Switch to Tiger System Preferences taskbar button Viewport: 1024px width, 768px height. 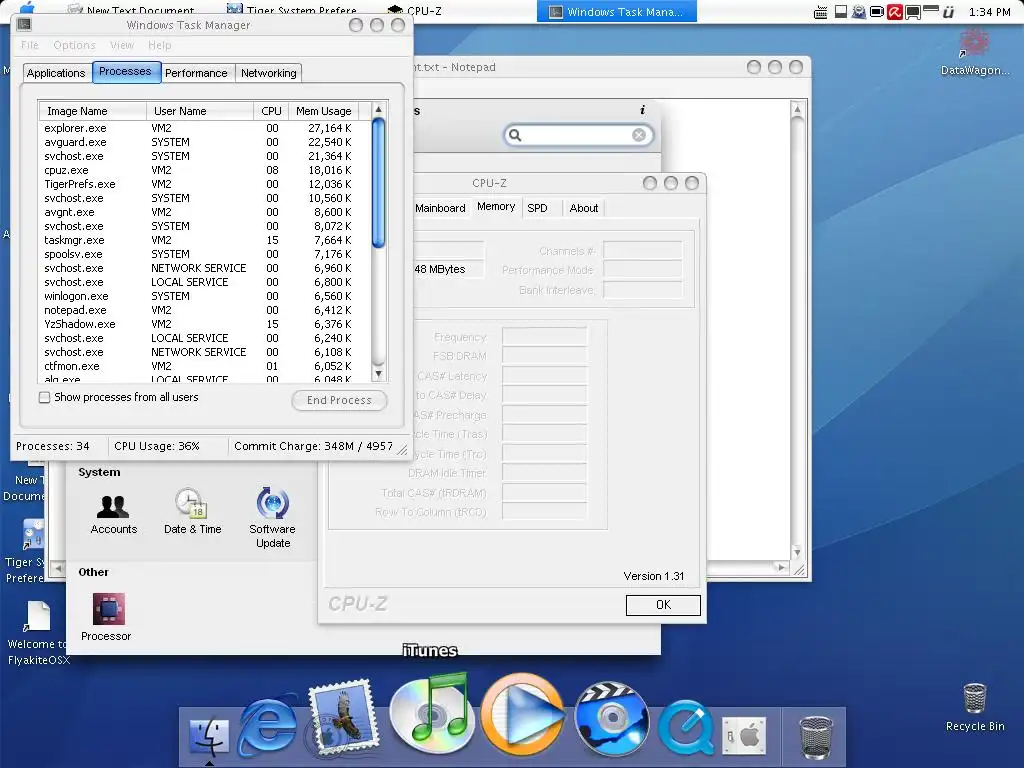point(293,11)
